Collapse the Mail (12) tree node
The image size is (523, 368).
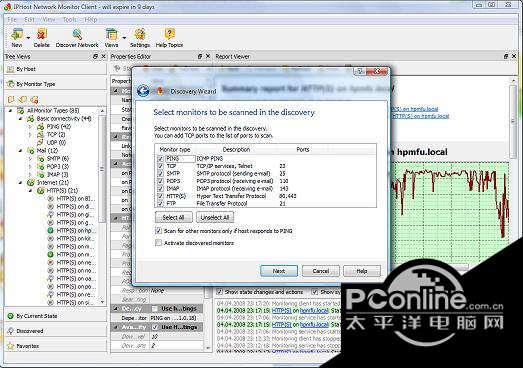point(20,151)
